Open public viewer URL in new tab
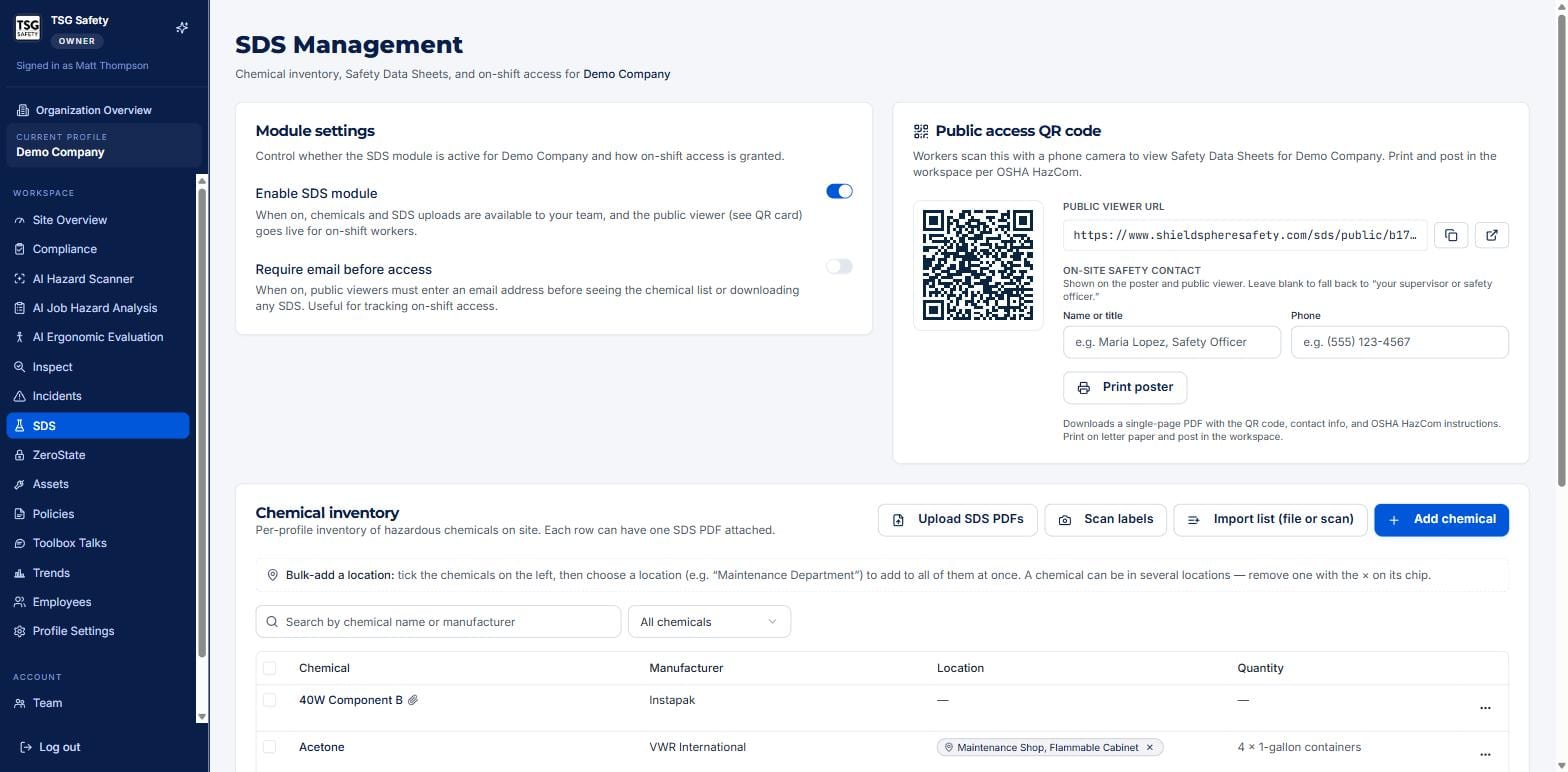This screenshot has height=772, width=1568. click(x=1492, y=235)
